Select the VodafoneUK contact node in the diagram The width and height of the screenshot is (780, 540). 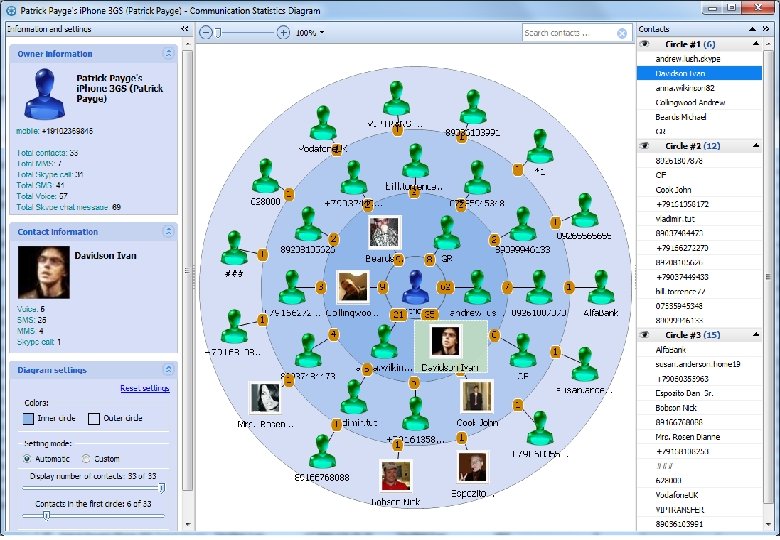tap(323, 122)
